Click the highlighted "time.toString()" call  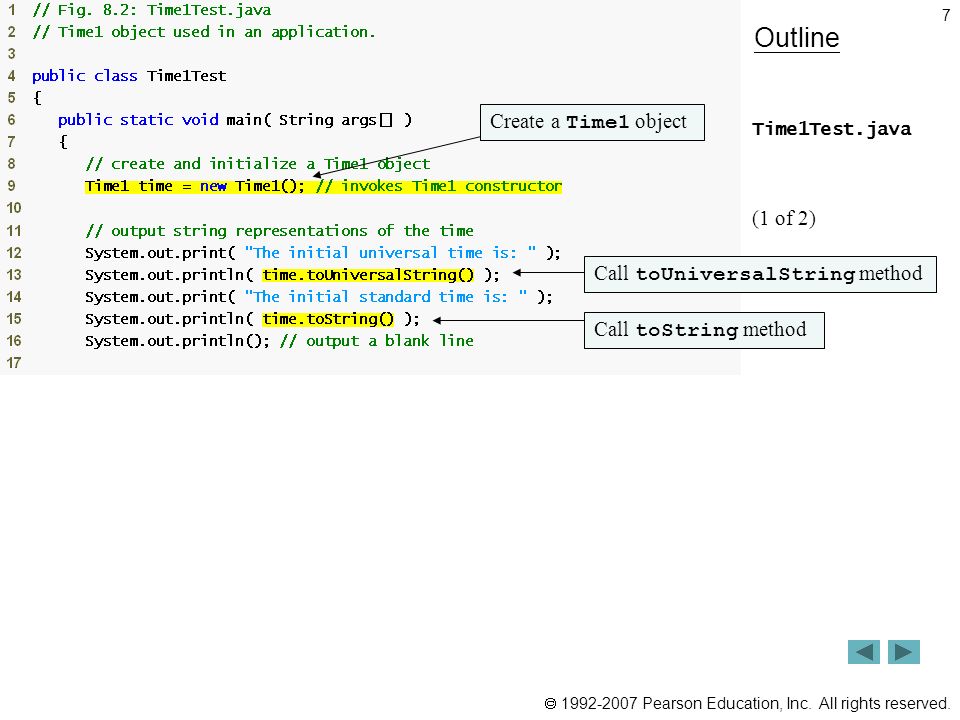pyautogui.click(x=328, y=319)
